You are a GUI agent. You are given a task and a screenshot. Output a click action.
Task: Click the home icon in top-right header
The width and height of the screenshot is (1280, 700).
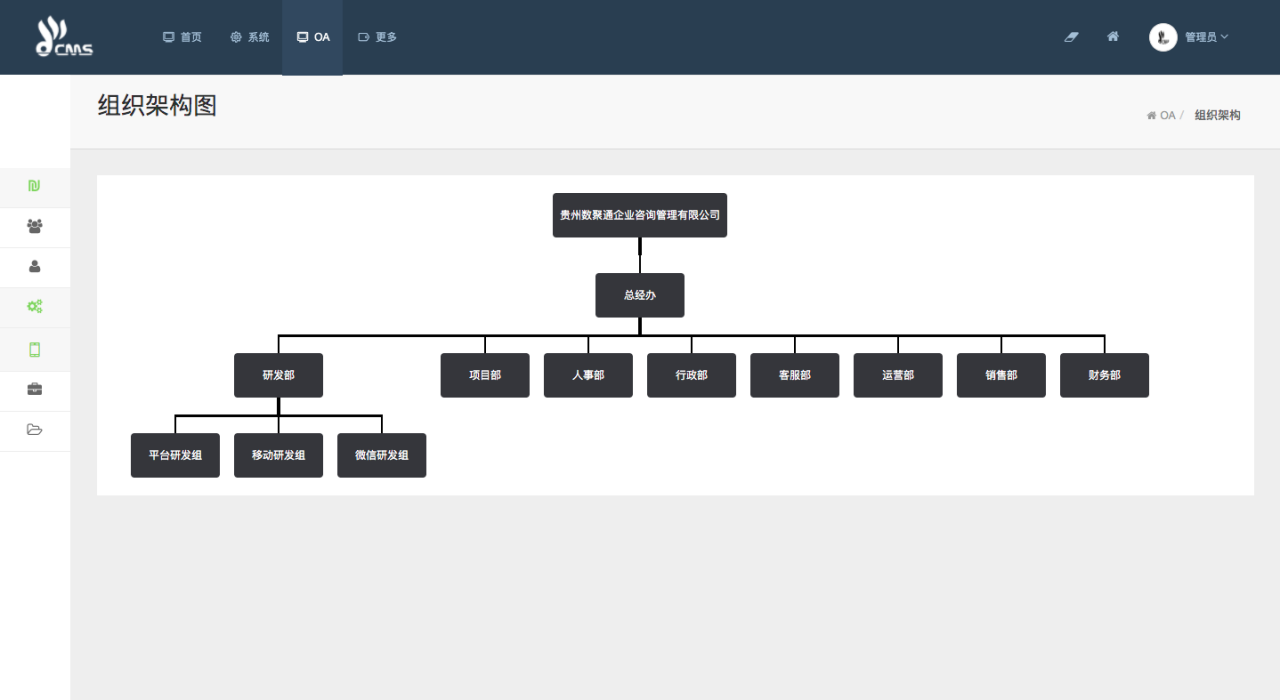click(x=1113, y=37)
